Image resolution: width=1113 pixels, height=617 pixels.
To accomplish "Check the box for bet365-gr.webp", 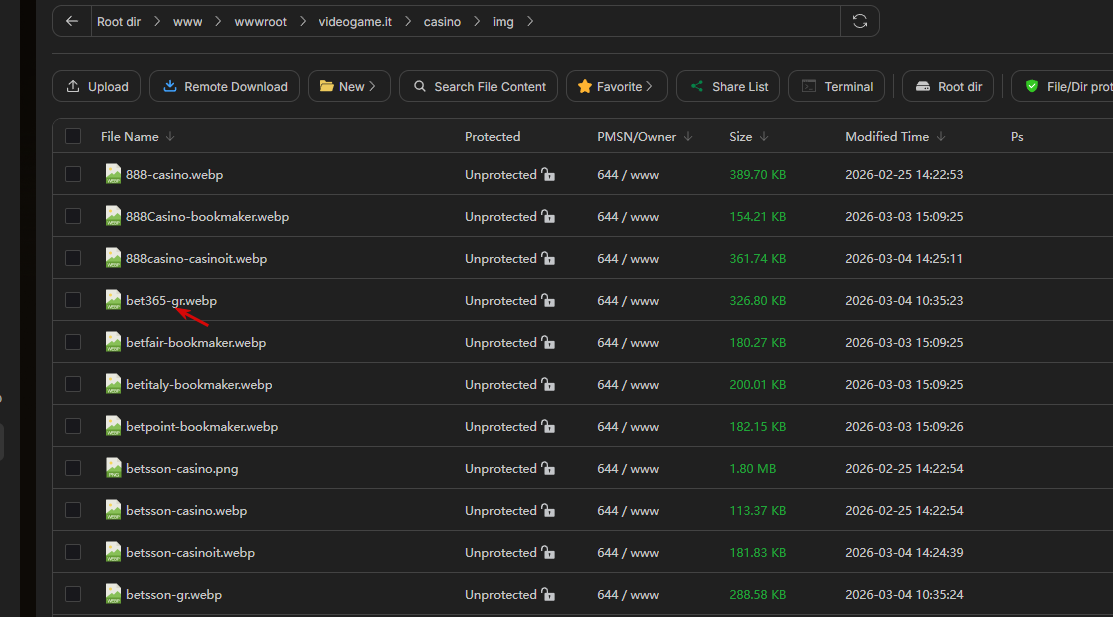I will click(x=73, y=300).
